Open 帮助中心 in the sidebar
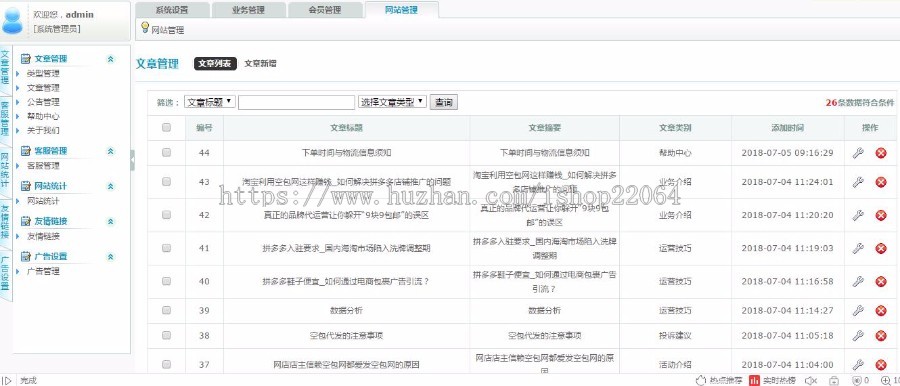This screenshot has width=900, height=386. click(43, 116)
